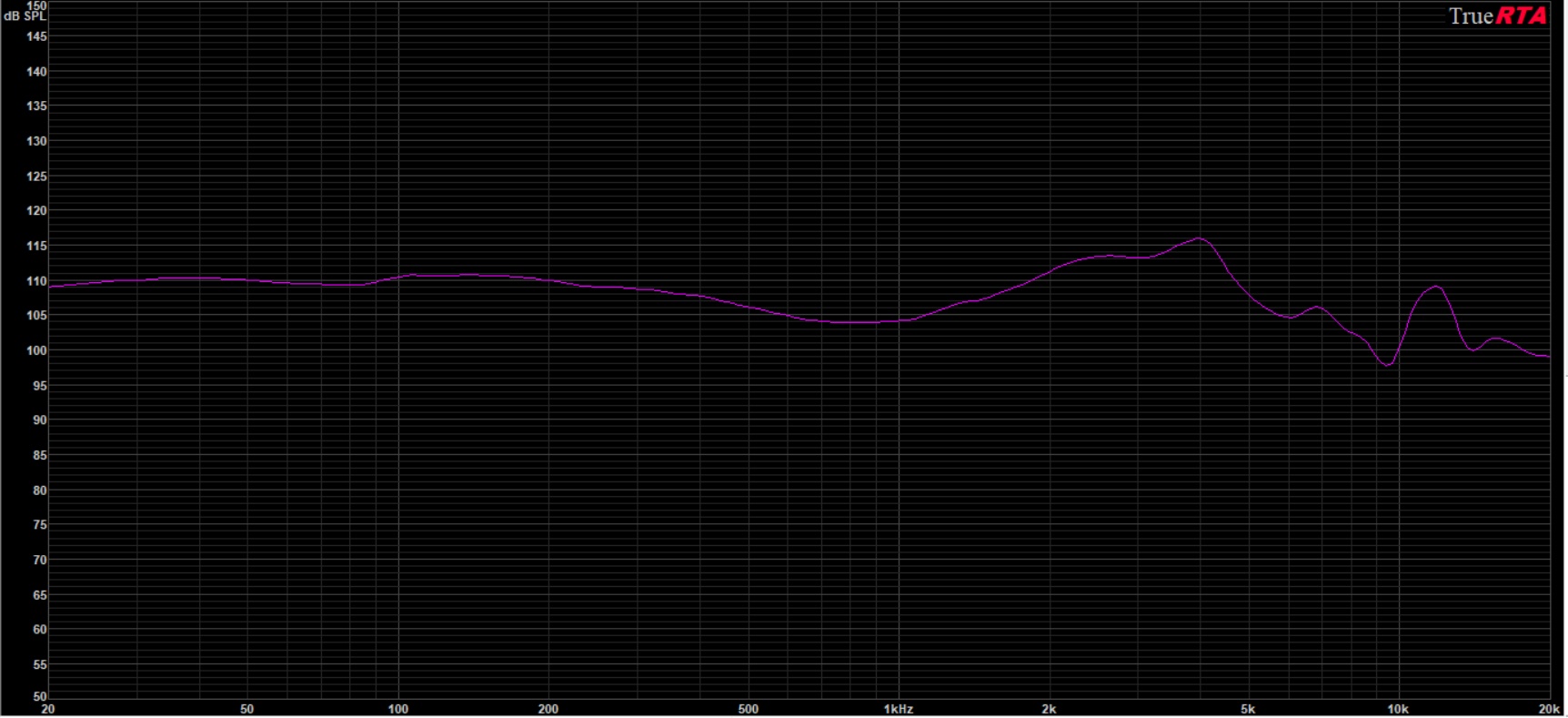This screenshot has width=1568, height=718.
Task: Click the curve's starting point at 20 Hz
Action: [50, 287]
